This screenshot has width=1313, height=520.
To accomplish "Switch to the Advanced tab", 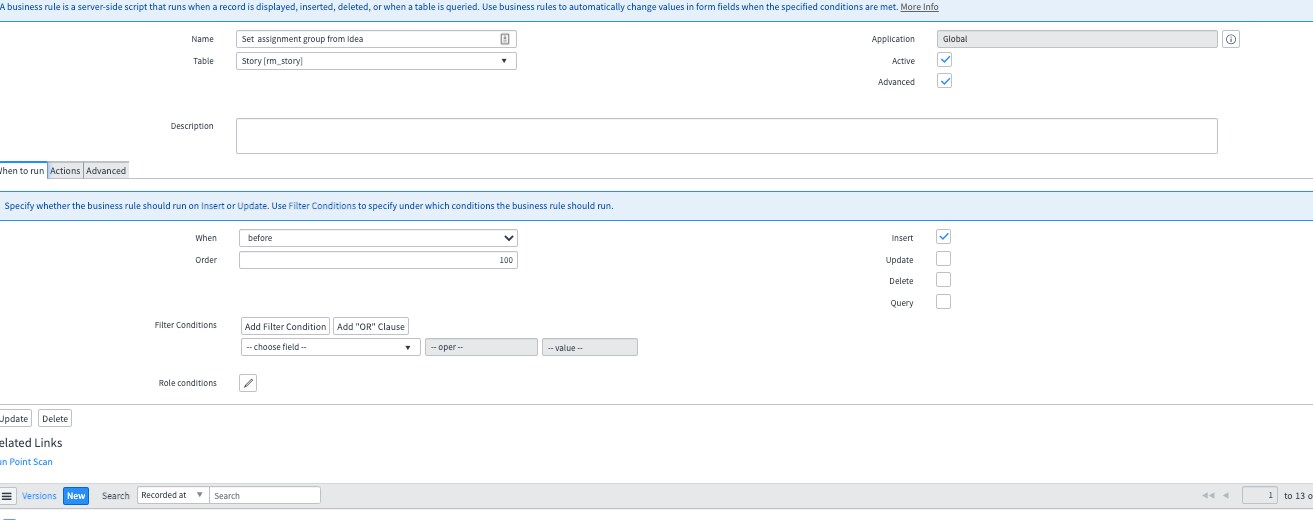I will click(x=106, y=171).
